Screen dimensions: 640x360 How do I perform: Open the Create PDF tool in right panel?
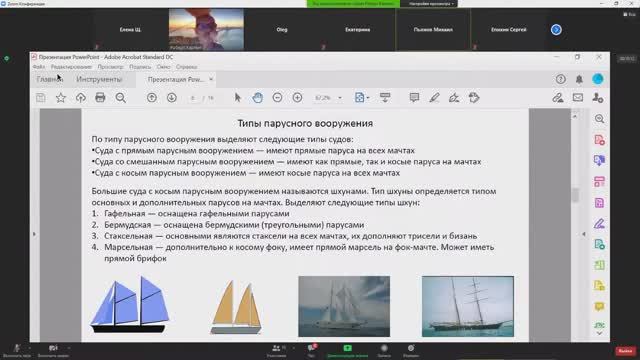click(600, 140)
